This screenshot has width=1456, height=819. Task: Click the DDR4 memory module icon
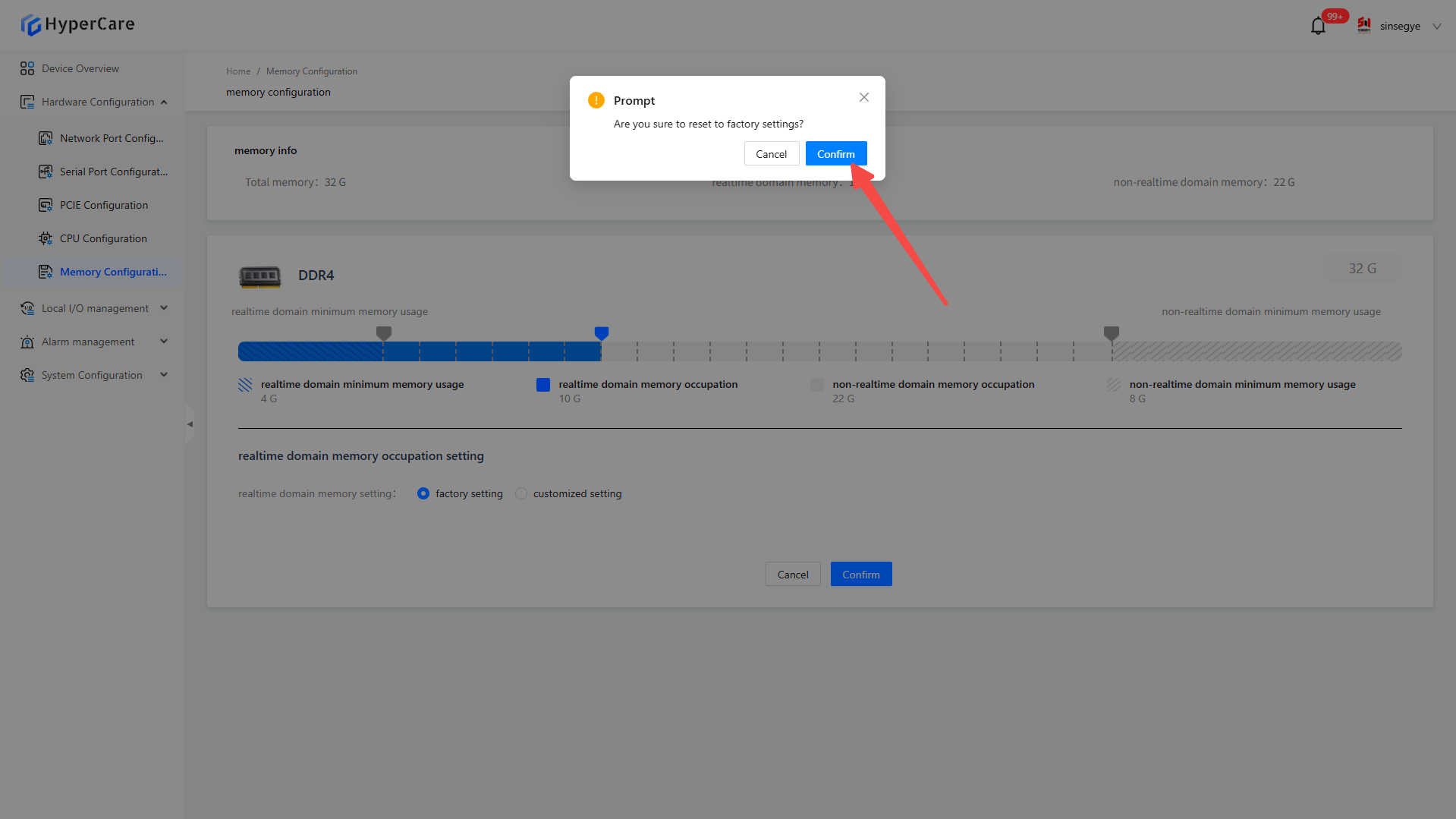pyautogui.click(x=260, y=276)
